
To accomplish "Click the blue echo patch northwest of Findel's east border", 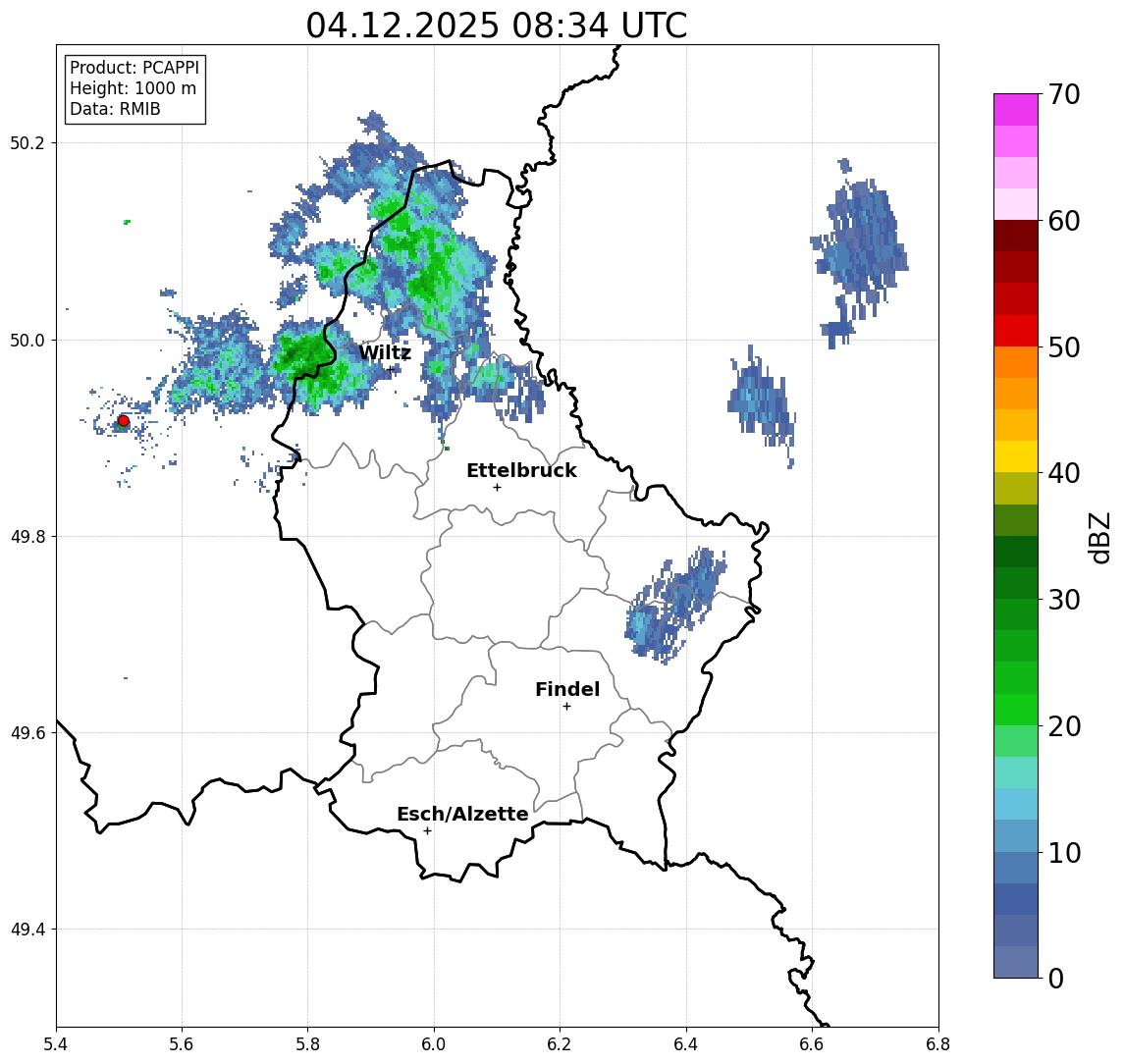I will pos(673,606).
